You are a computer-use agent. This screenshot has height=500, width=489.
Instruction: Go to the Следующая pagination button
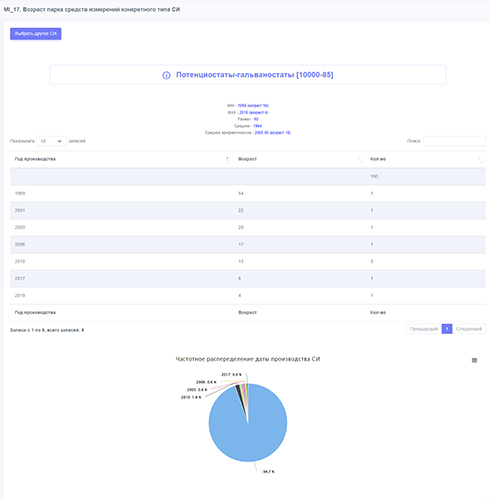point(469,329)
